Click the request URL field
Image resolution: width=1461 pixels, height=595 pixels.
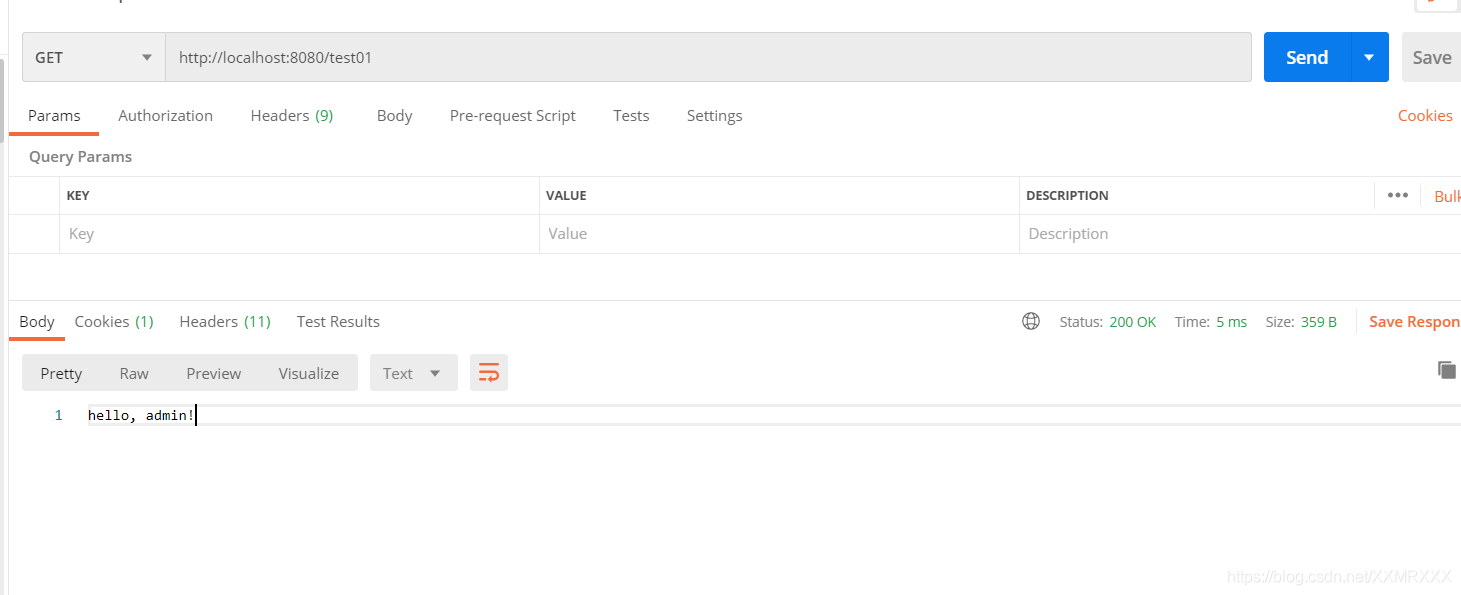point(708,57)
